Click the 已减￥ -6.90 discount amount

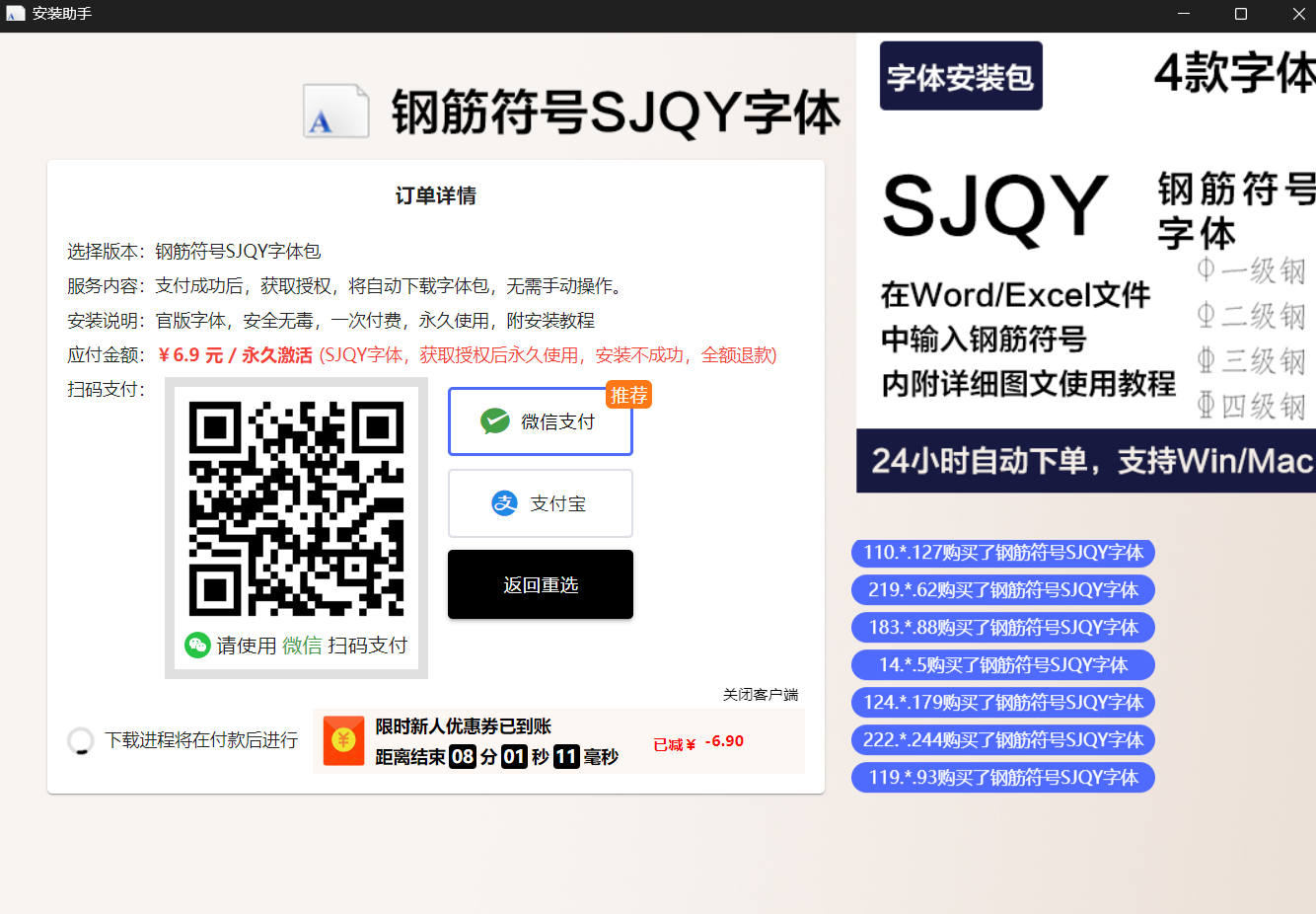pos(698,742)
